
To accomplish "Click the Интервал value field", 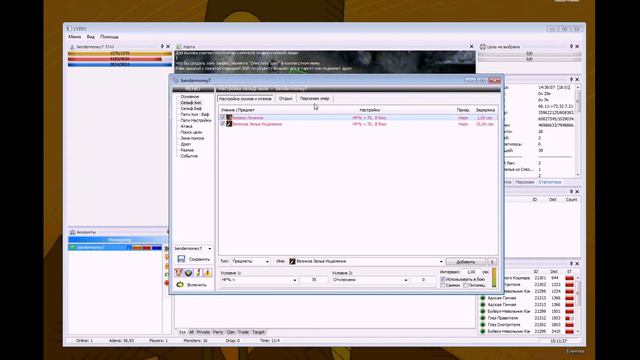I will click(x=471, y=272).
